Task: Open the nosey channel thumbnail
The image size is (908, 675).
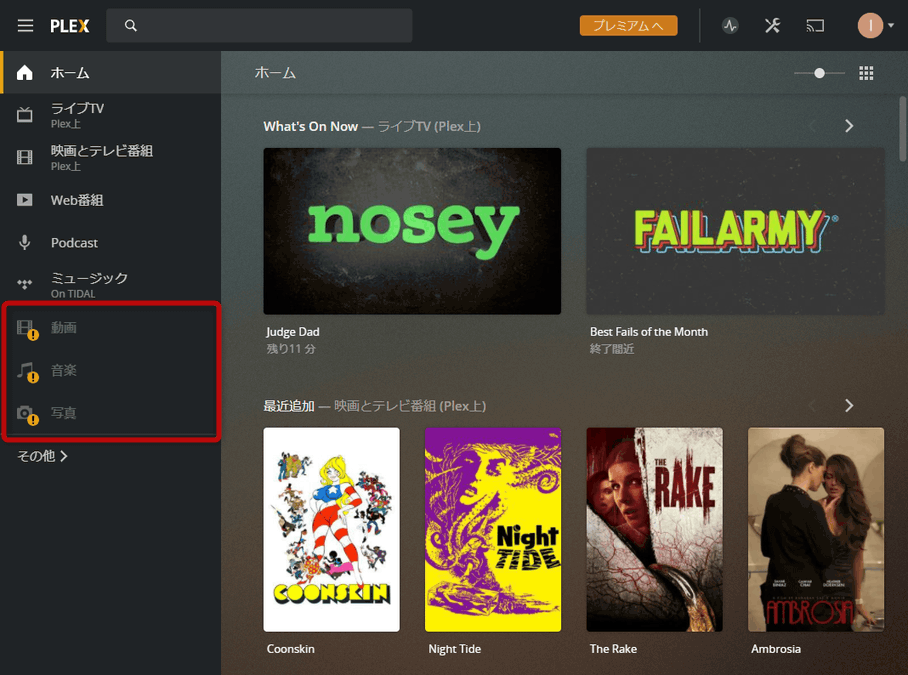Action: tap(412, 231)
